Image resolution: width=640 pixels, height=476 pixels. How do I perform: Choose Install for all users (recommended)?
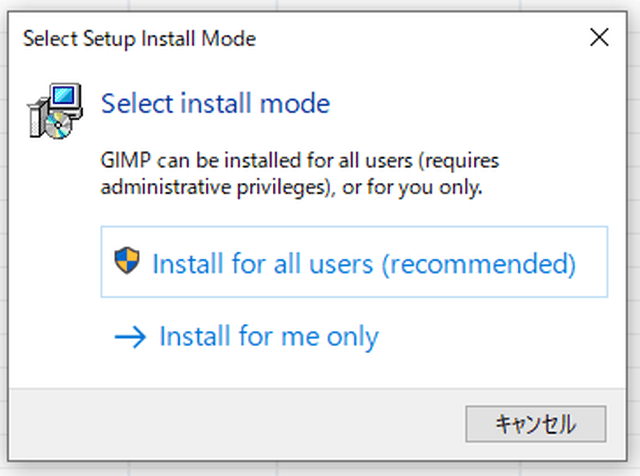(354, 262)
